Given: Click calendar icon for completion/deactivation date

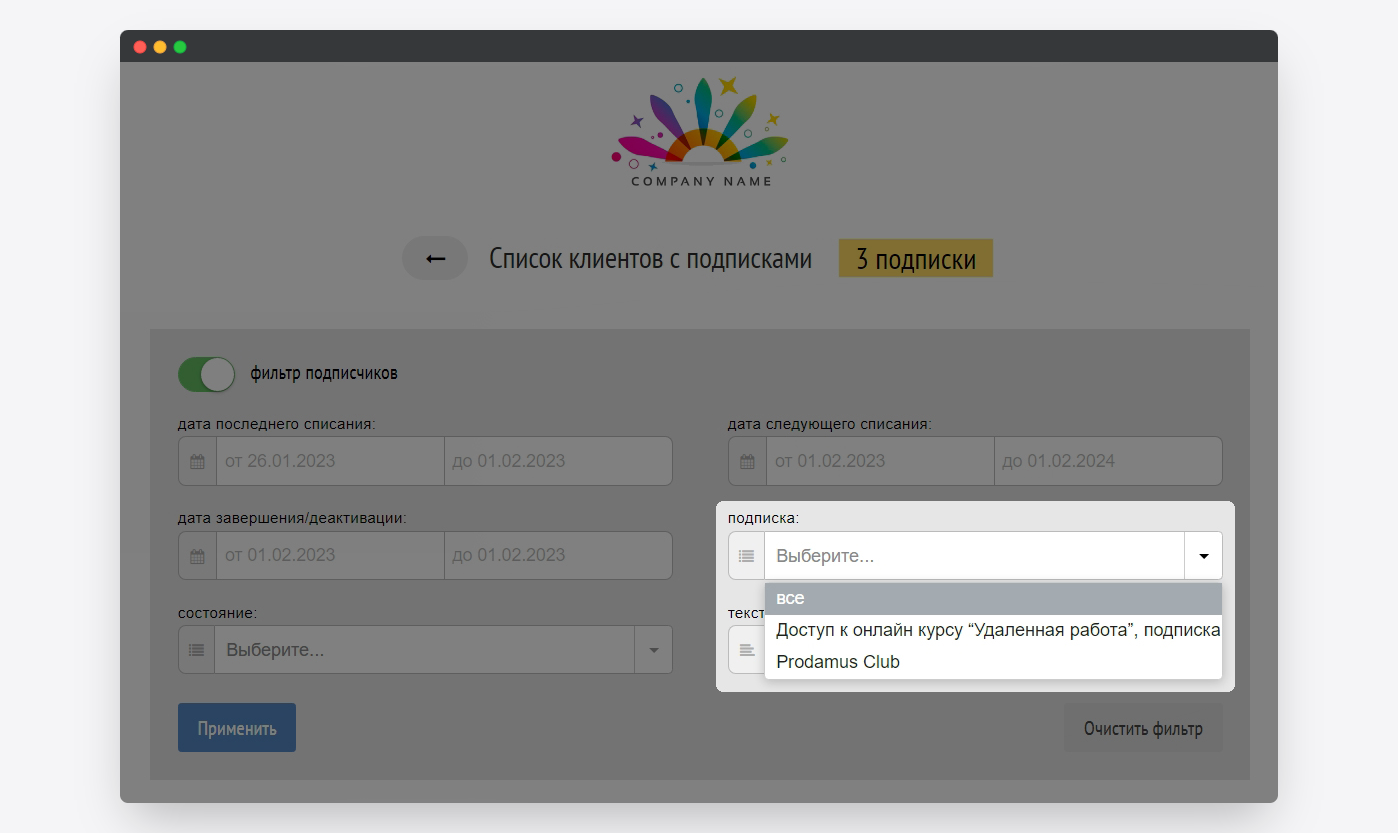Looking at the screenshot, I should point(197,556).
